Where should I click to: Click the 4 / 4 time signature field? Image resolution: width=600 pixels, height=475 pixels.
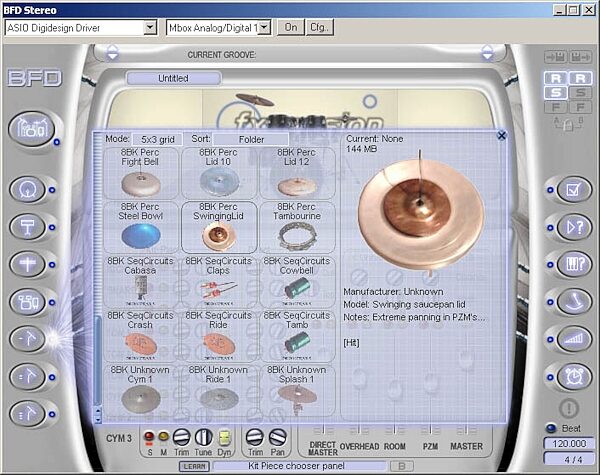(x=569, y=459)
